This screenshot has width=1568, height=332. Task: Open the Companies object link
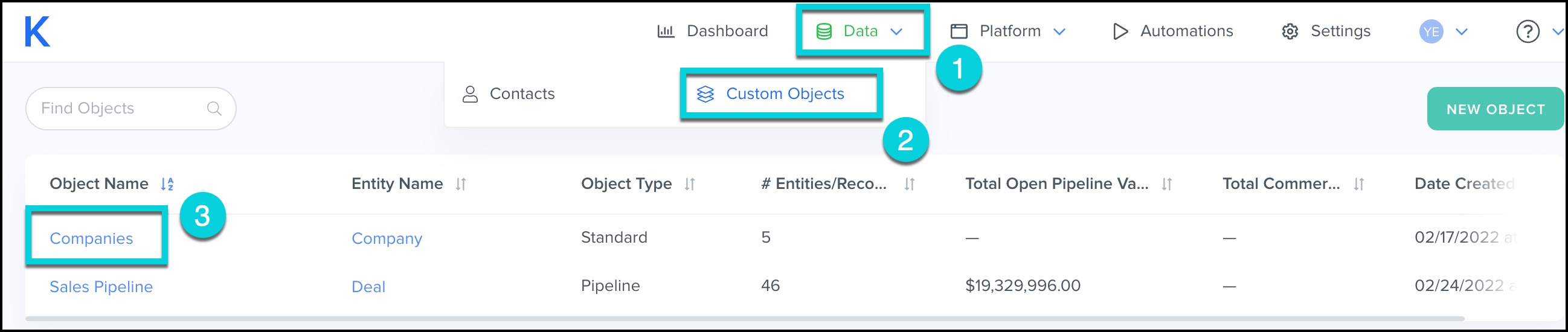click(x=91, y=238)
